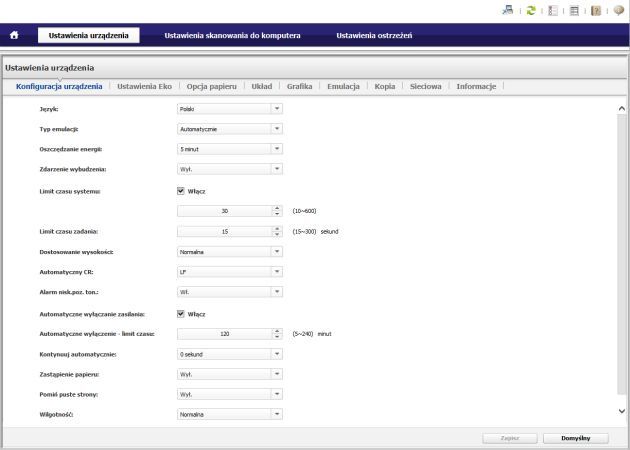Open the Wilgotność dropdown
The height and width of the screenshot is (450, 630).
click(230, 414)
